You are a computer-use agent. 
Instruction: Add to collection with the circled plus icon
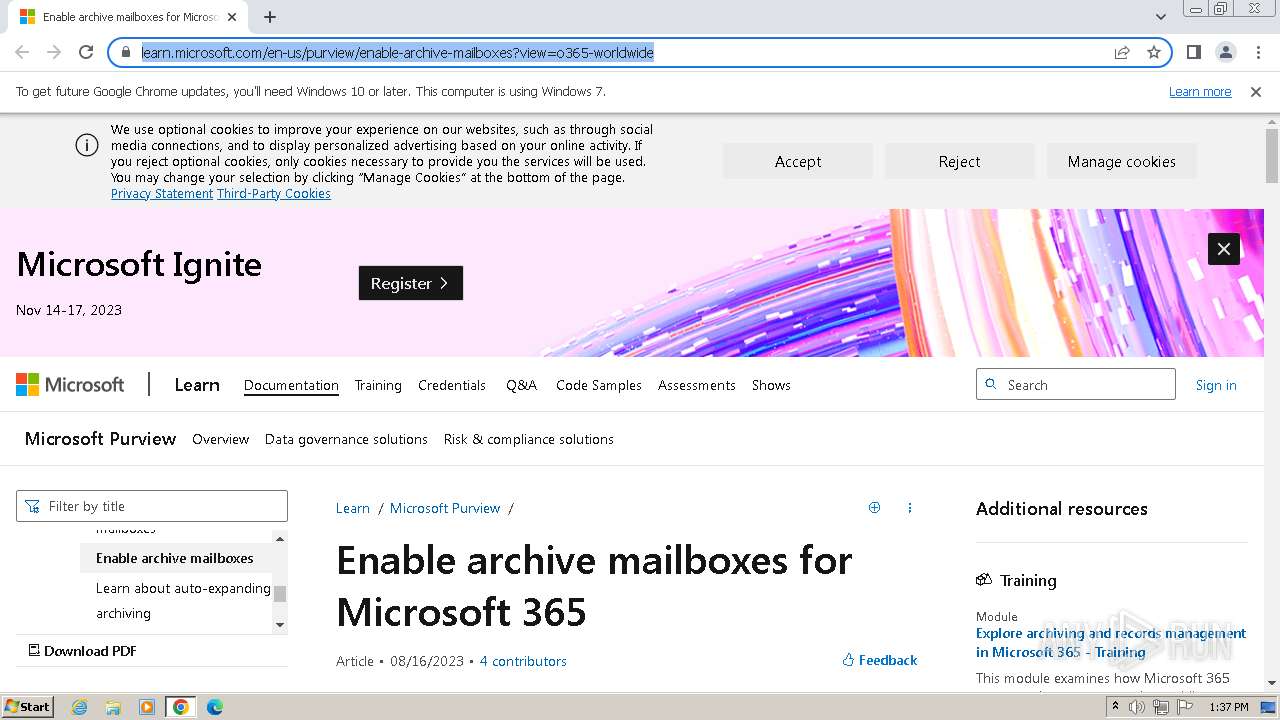[874, 508]
